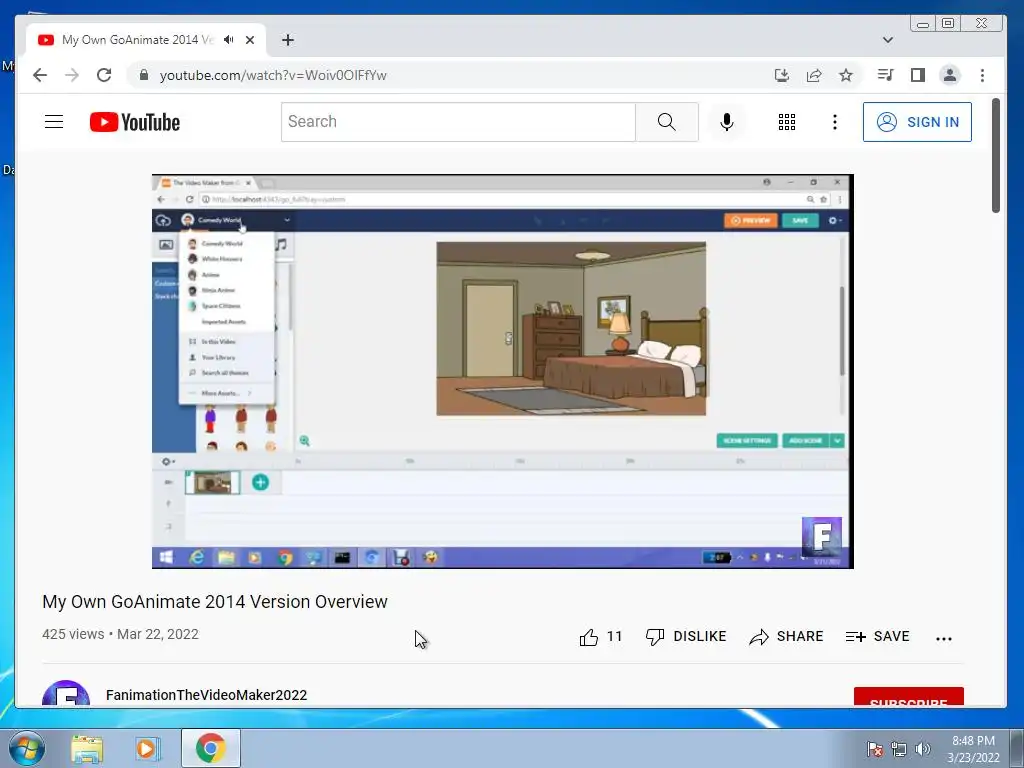Open the media controls icon

[885, 75]
